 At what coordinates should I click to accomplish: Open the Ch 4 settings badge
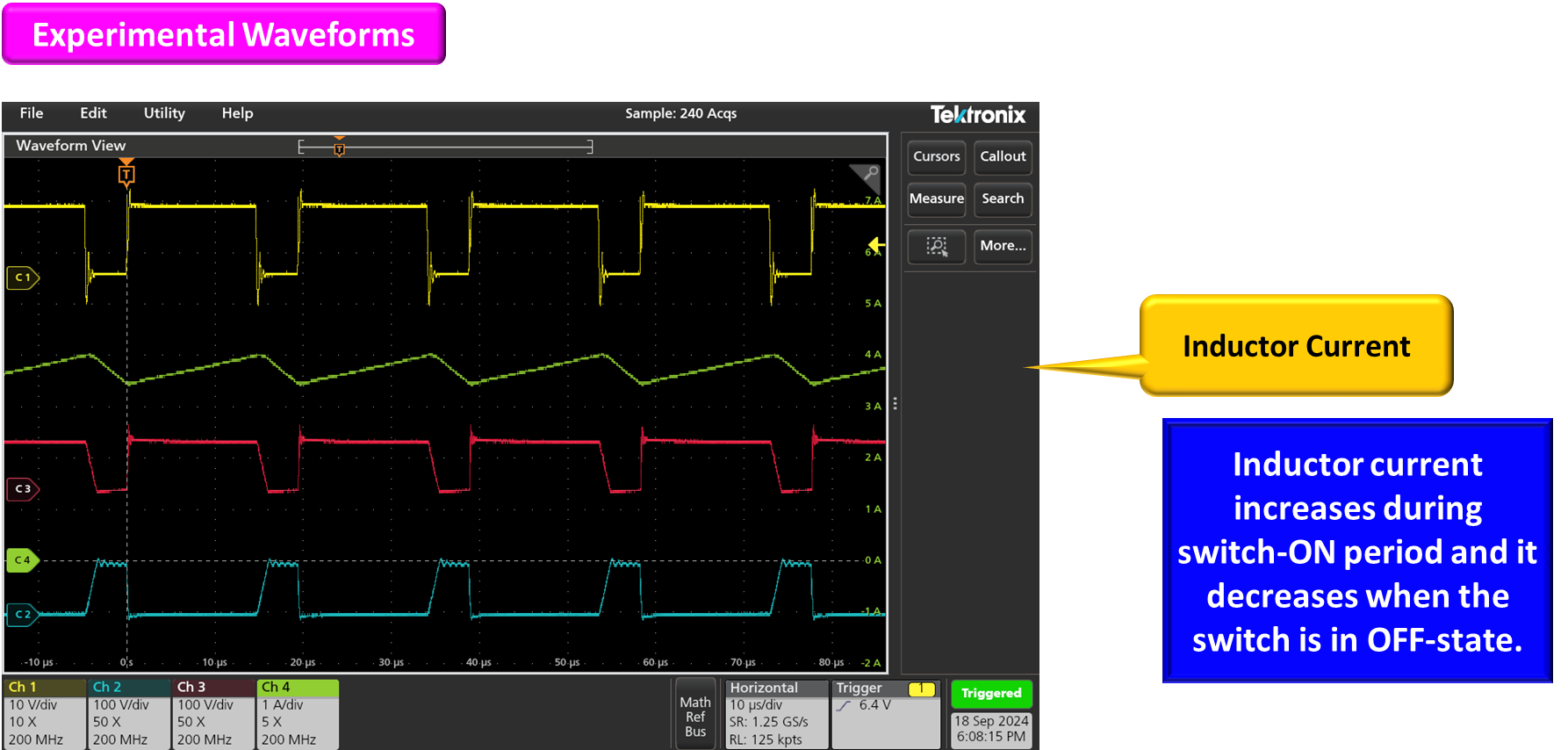(298, 714)
